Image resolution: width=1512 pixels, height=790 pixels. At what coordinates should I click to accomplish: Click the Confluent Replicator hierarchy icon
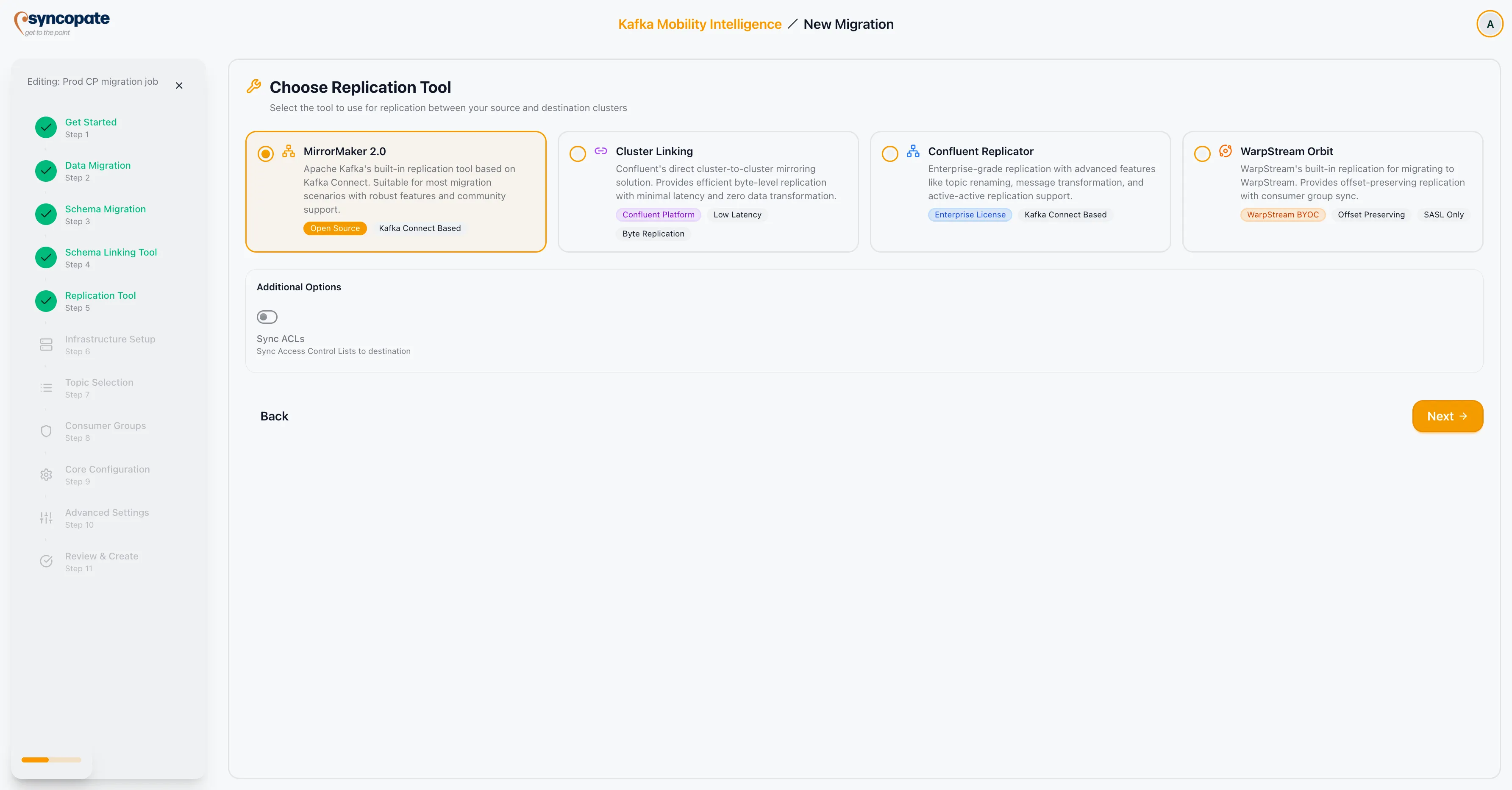913,151
